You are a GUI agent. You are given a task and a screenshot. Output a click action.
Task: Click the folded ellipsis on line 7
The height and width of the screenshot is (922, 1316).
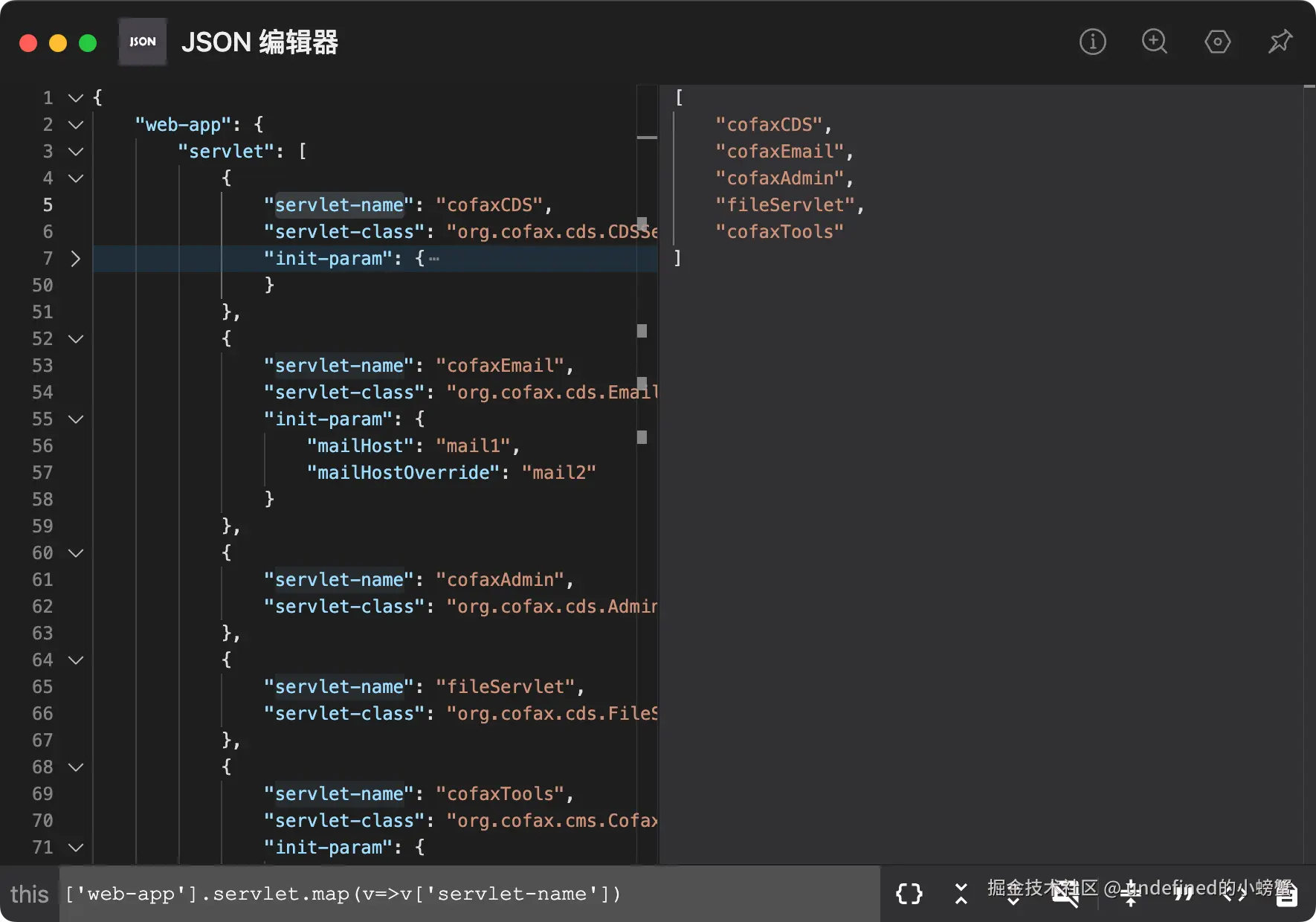[x=434, y=259]
